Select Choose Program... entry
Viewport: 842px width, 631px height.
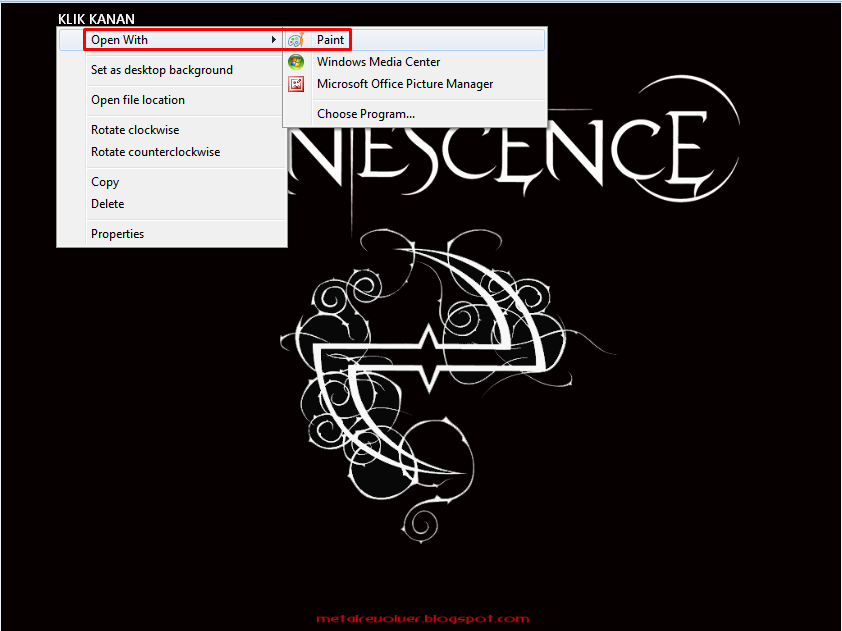415,114
